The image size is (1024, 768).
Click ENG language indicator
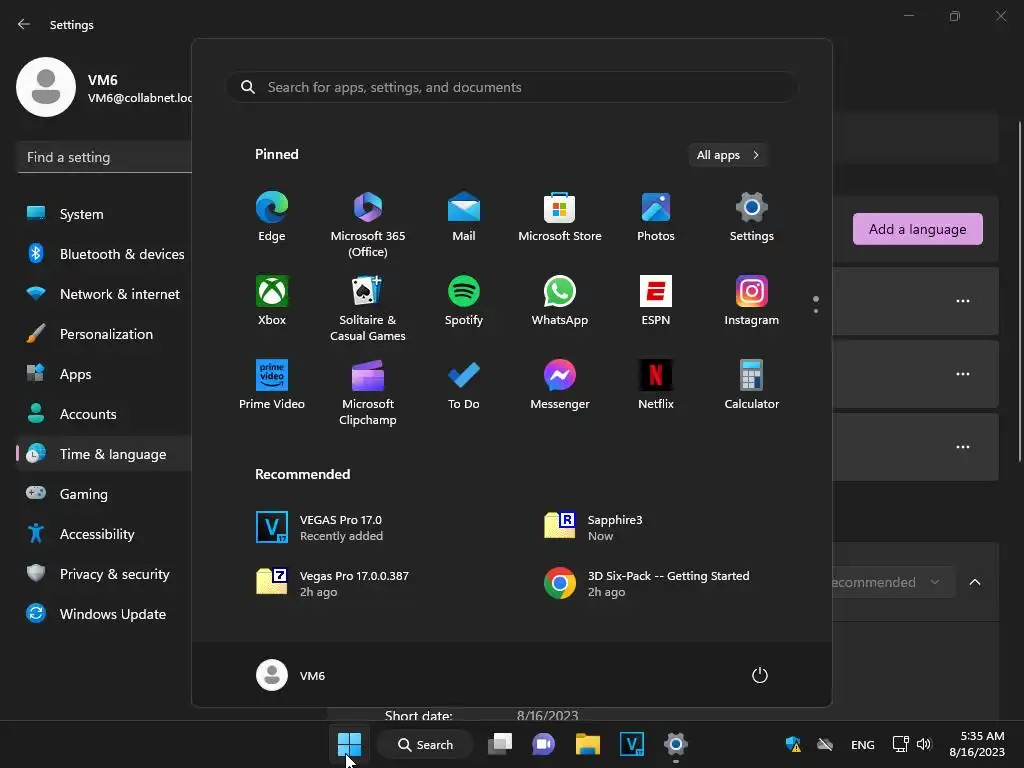863,744
